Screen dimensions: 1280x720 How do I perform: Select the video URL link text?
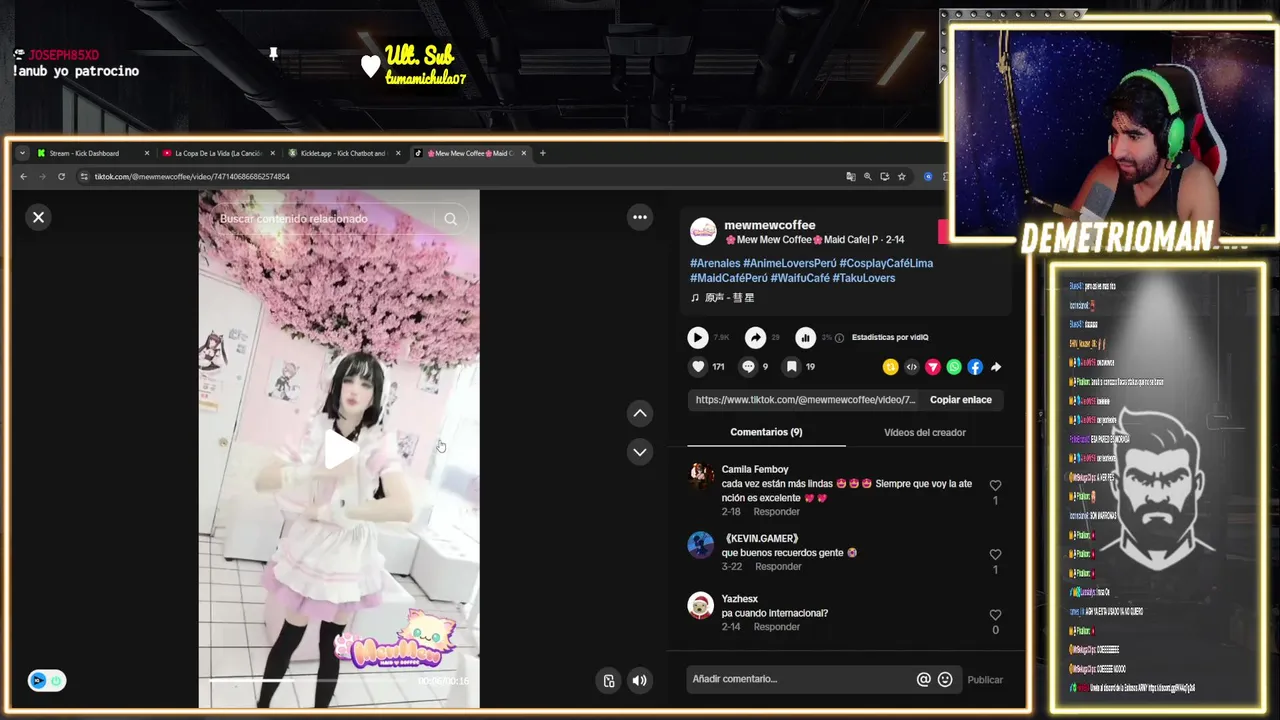pyautogui.click(x=805, y=400)
